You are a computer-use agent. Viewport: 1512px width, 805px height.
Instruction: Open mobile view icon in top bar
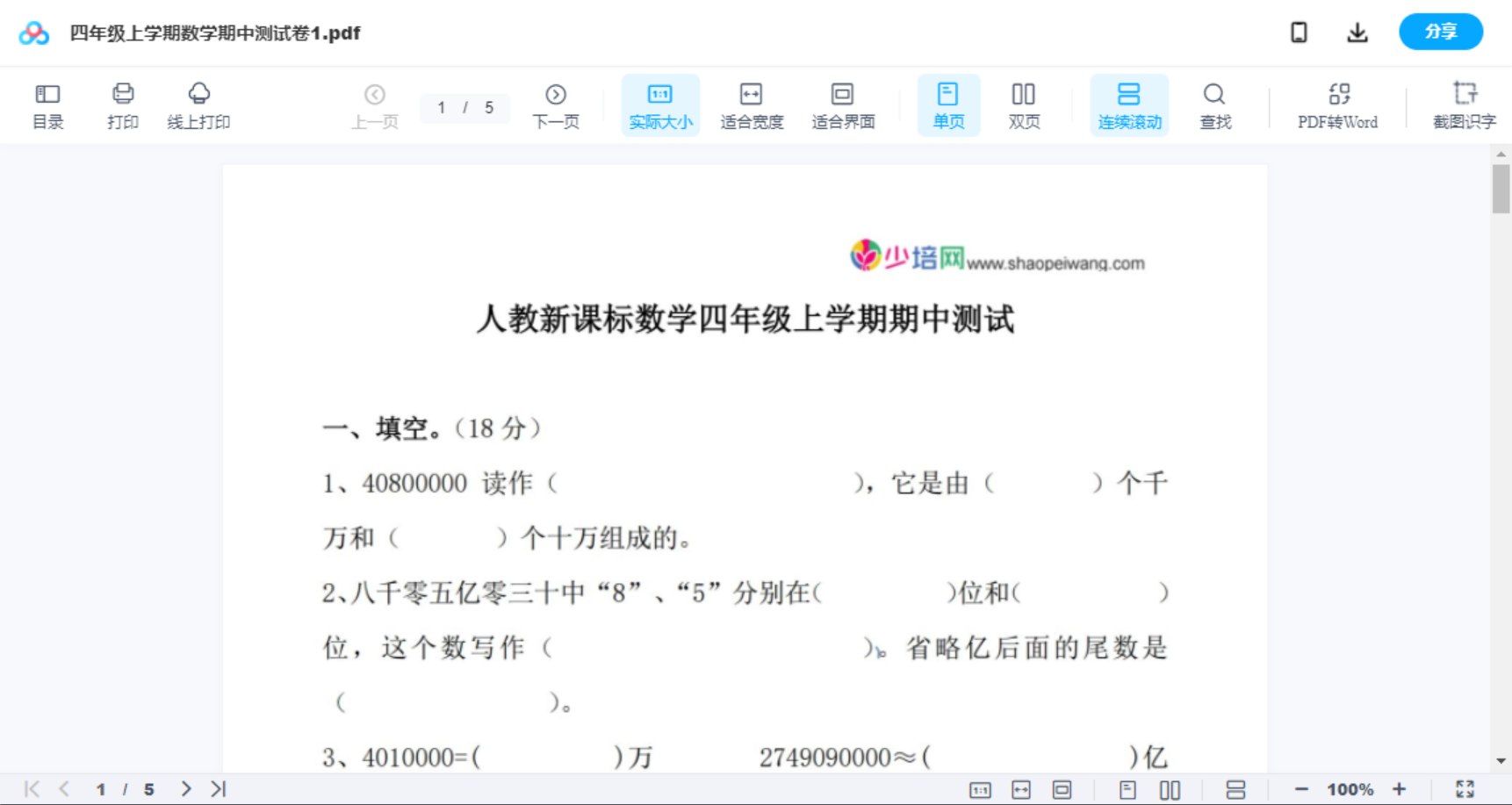1299,32
